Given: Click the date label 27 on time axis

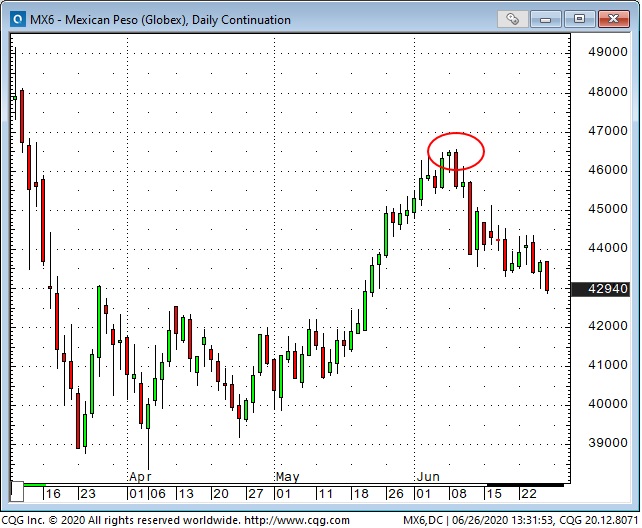Looking at the screenshot, I should pos(256,494).
